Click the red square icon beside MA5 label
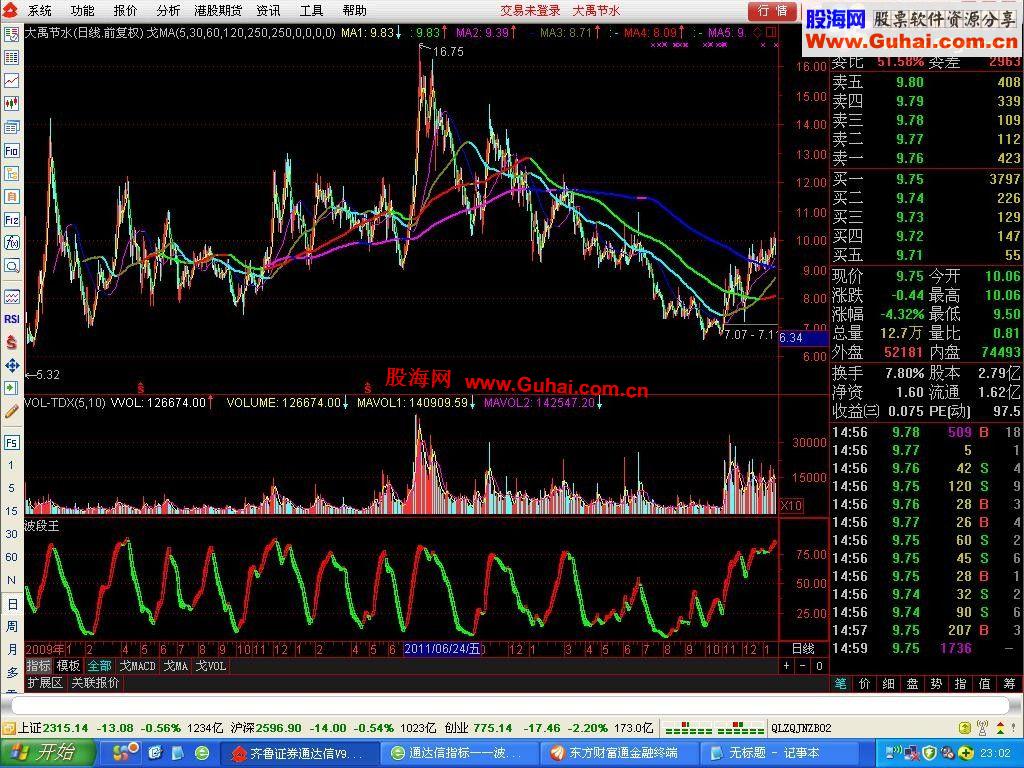This screenshot has height=768, width=1024. click(771, 32)
